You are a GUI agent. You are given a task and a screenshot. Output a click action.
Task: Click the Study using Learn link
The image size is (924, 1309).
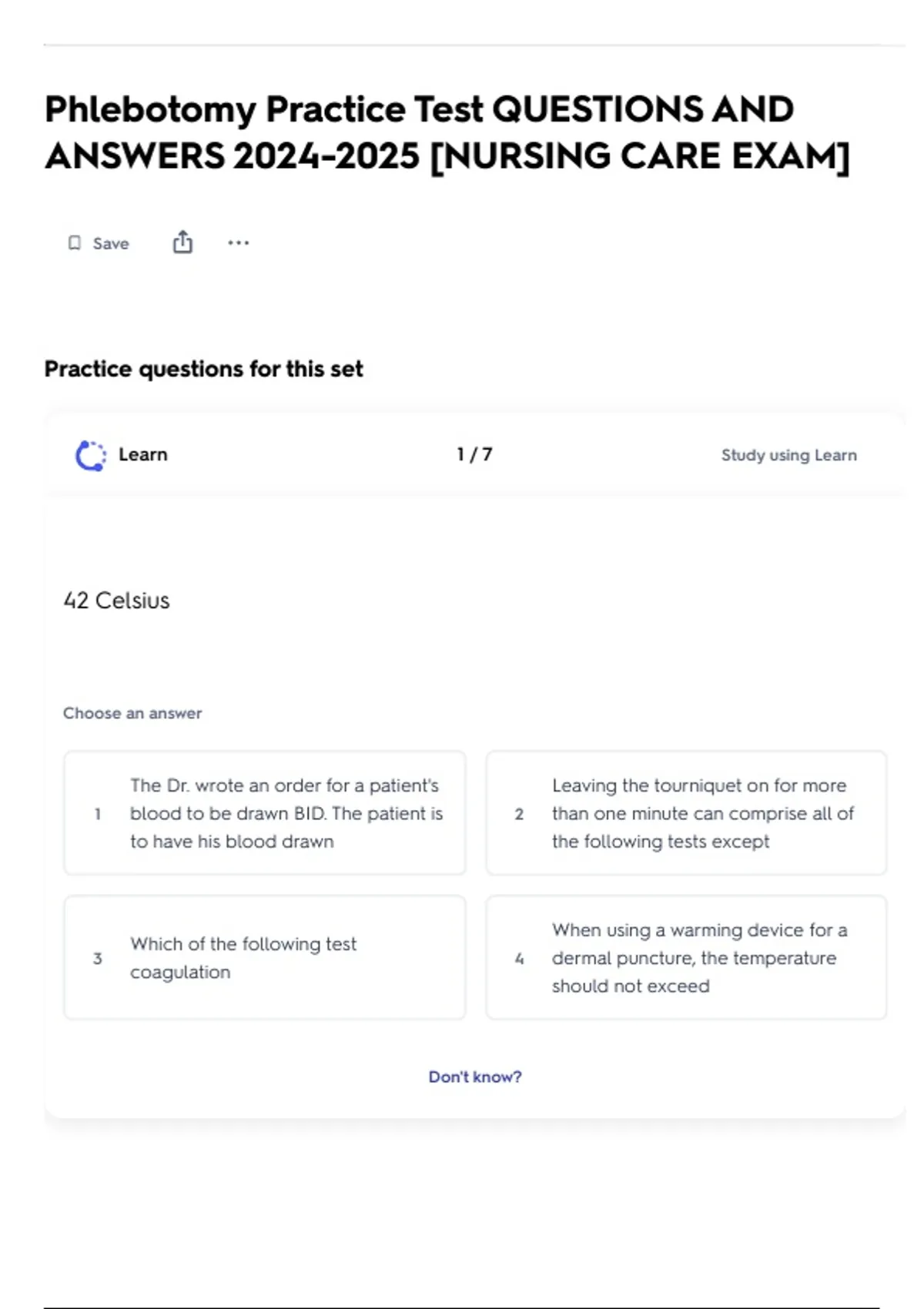(788, 455)
